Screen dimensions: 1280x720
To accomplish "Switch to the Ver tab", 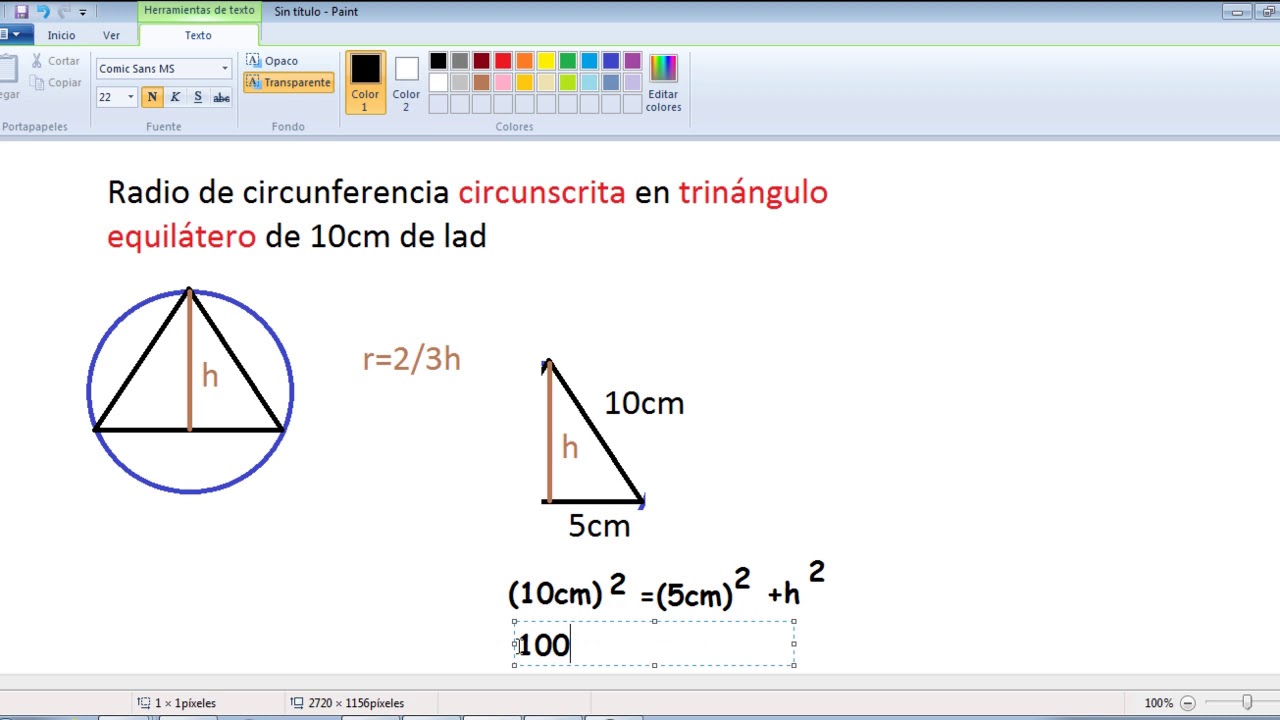I will click(x=111, y=35).
